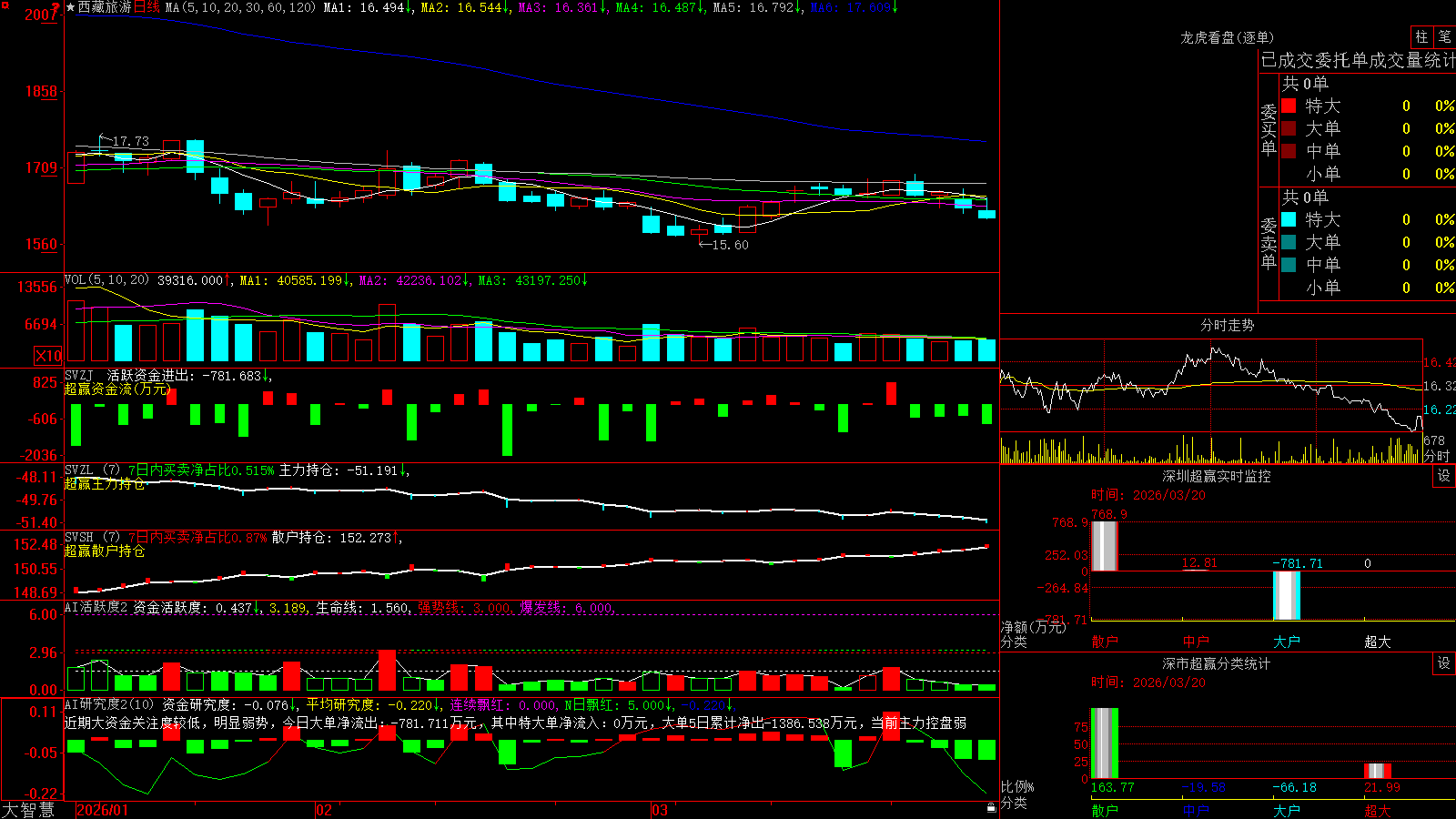Click the teal 大单 sell order swatch

click(1289, 242)
